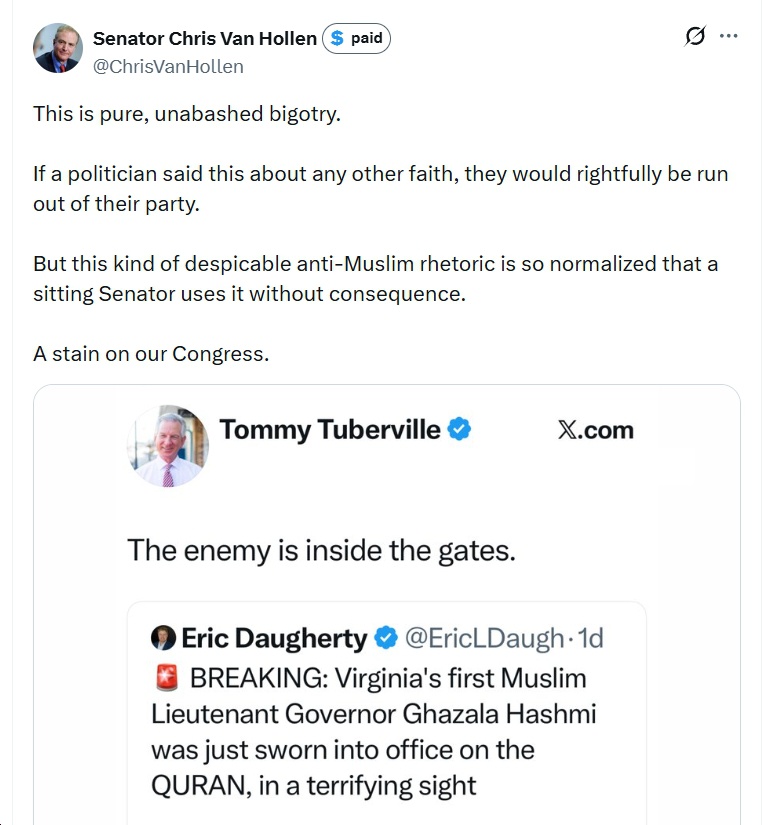This screenshot has height=825, width=763.
Task: Click the @ChrisVanHollen handle
Action: [168, 66]
